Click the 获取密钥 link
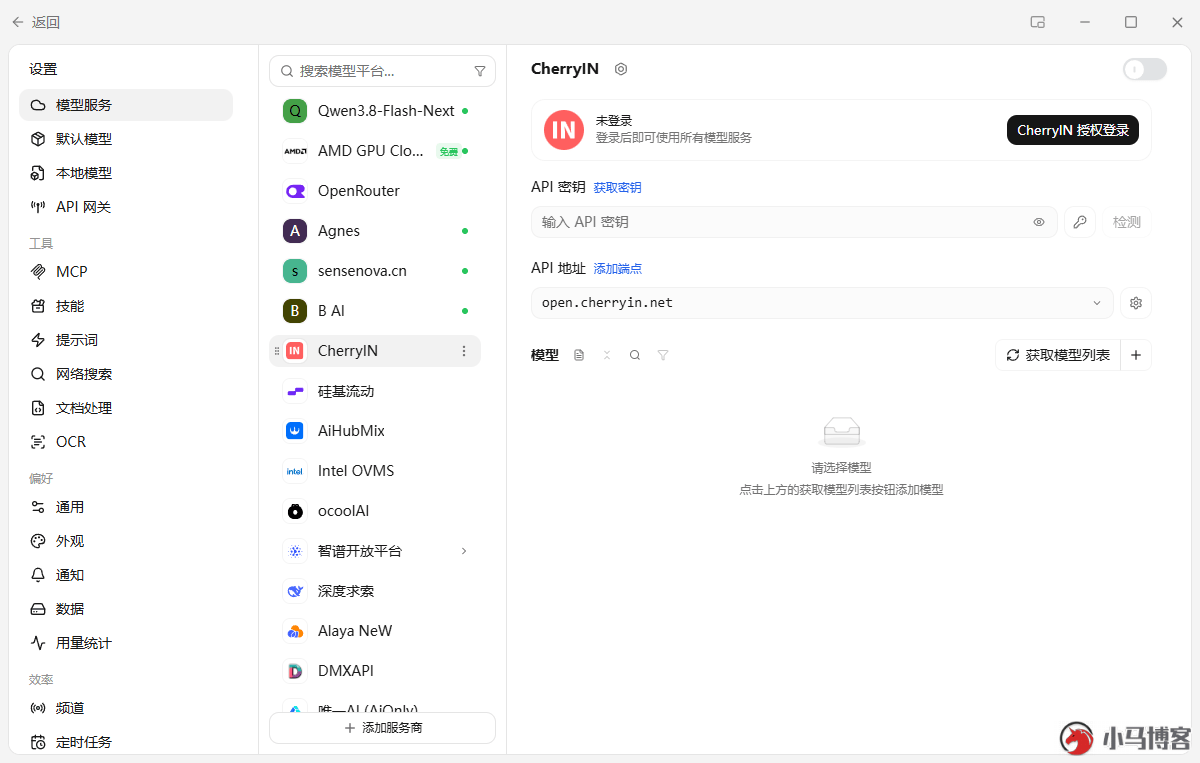This screenshot has width=1200, height=763. click(x=617, y=187)
